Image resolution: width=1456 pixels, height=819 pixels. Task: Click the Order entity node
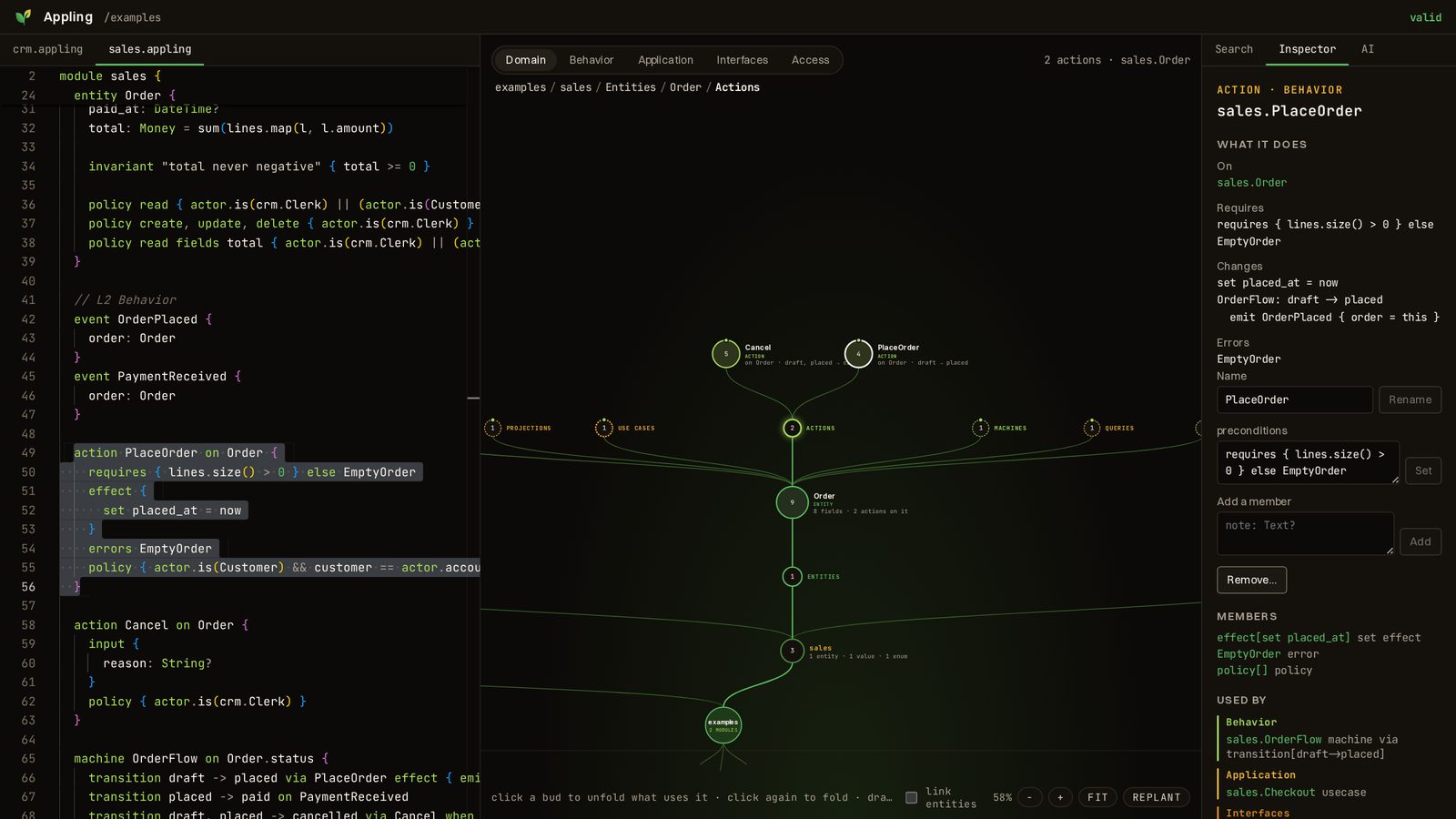click(x=792, y=502)
